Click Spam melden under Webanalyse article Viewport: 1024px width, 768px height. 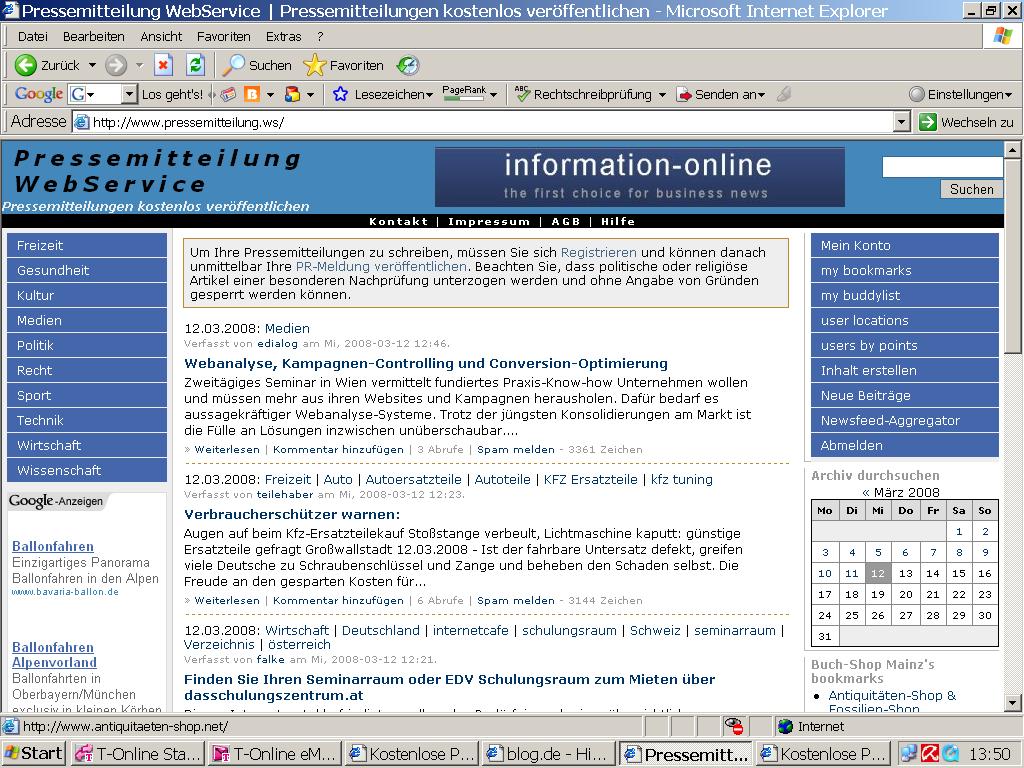[515, 449]
